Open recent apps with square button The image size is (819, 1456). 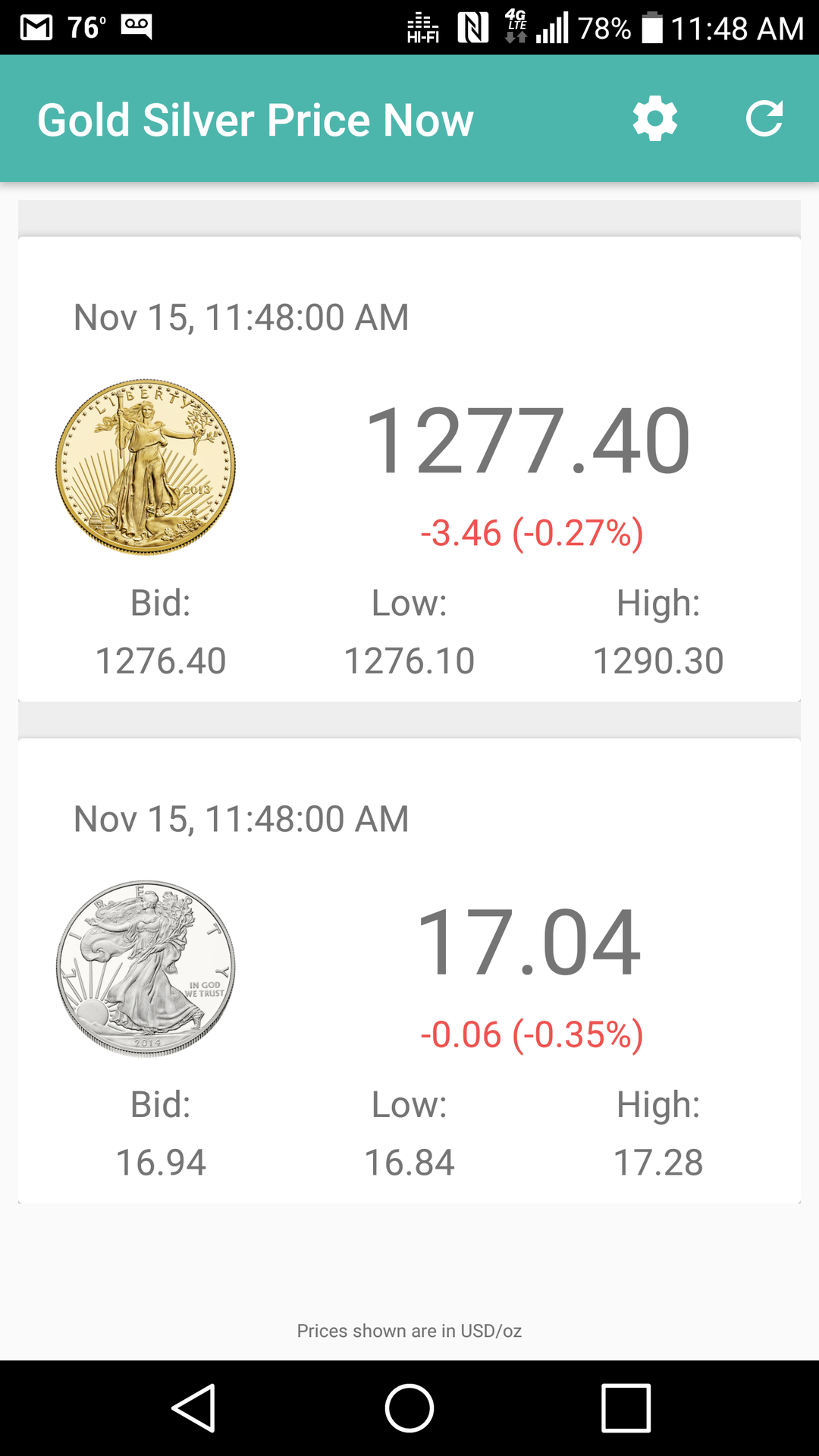(x=626, y=1408)
